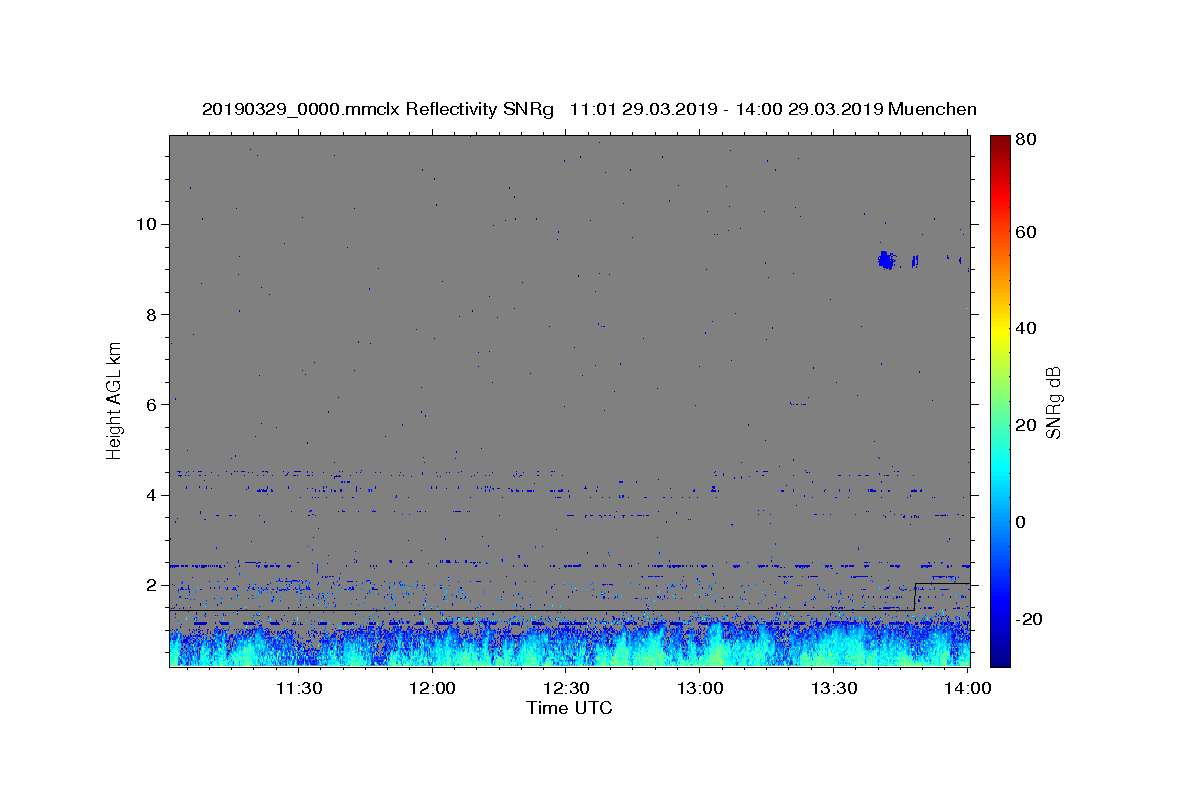Click the step in the black line near 13:50
Viewport: 1200px width, 800px height.
tap(915, 597)
